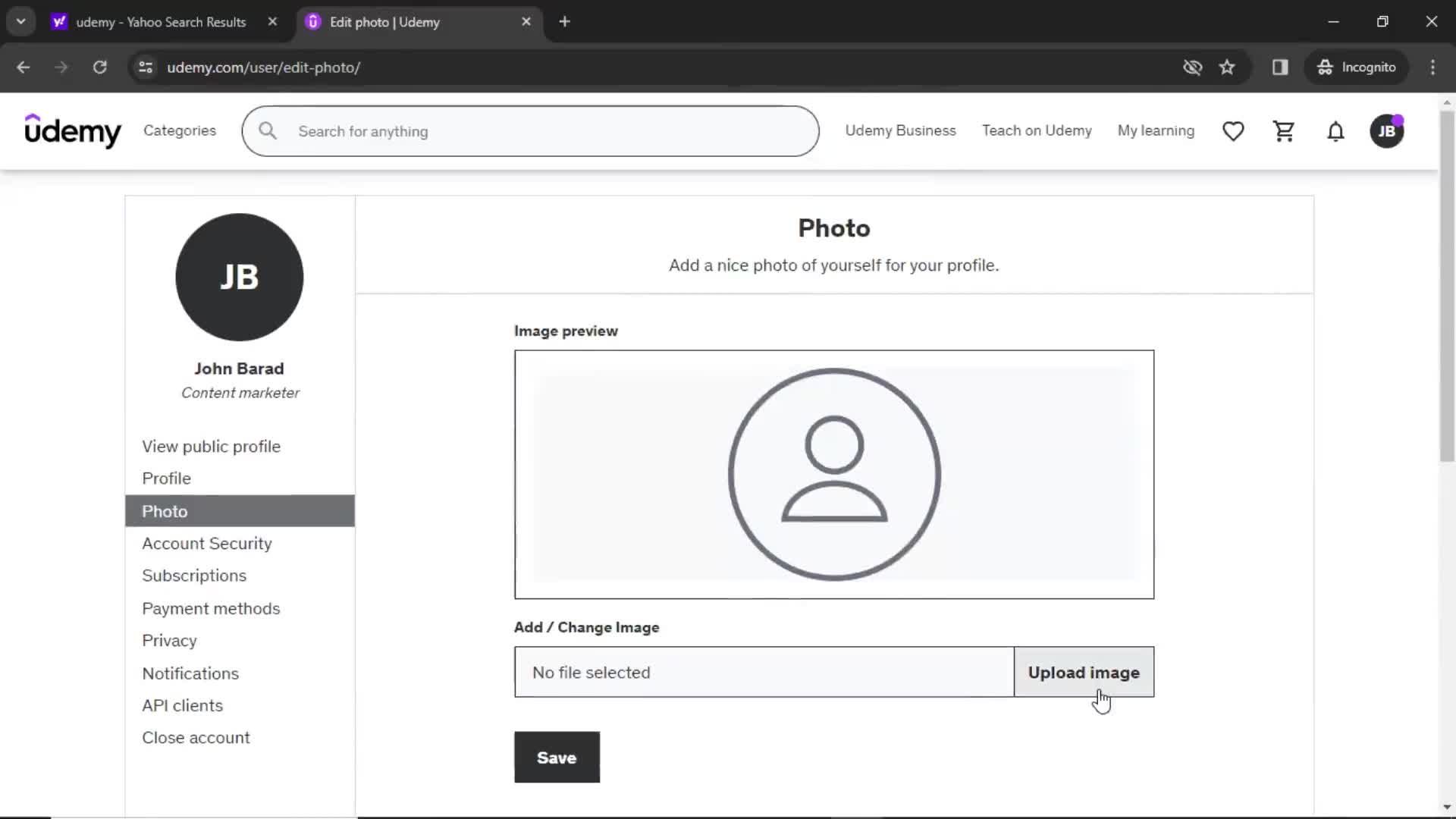
Task: Click the bookmark/favorites icon in toolbar
Action: (x=1228, y=67)
